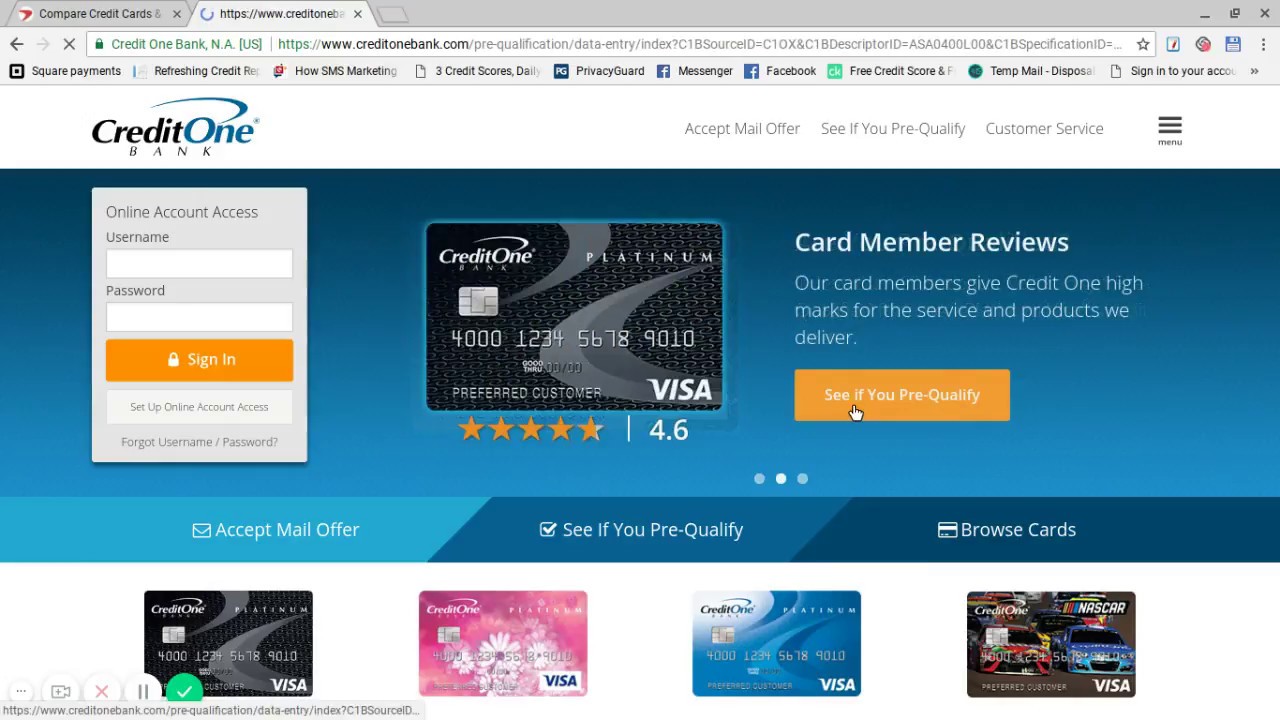Click the orange Sign In button

[199, 360]
